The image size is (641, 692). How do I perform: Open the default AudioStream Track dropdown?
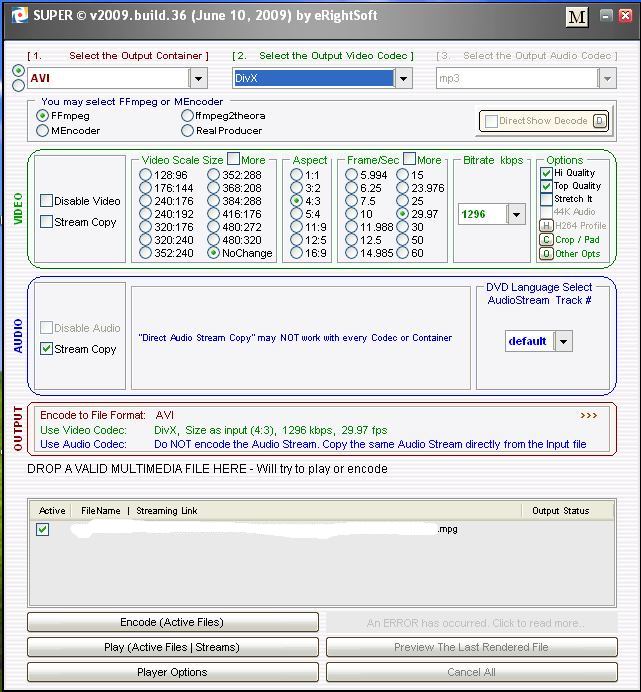point(563,341)
